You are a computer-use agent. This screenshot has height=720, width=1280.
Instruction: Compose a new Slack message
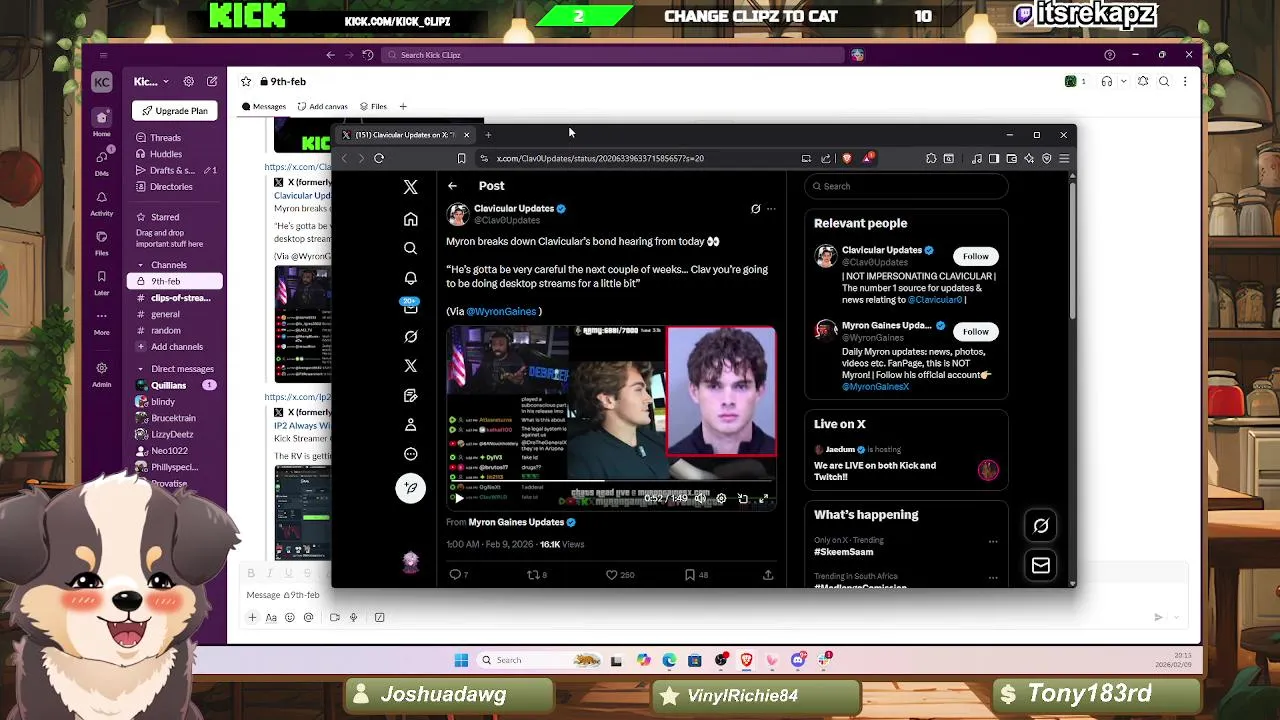(x=212, y=81)
